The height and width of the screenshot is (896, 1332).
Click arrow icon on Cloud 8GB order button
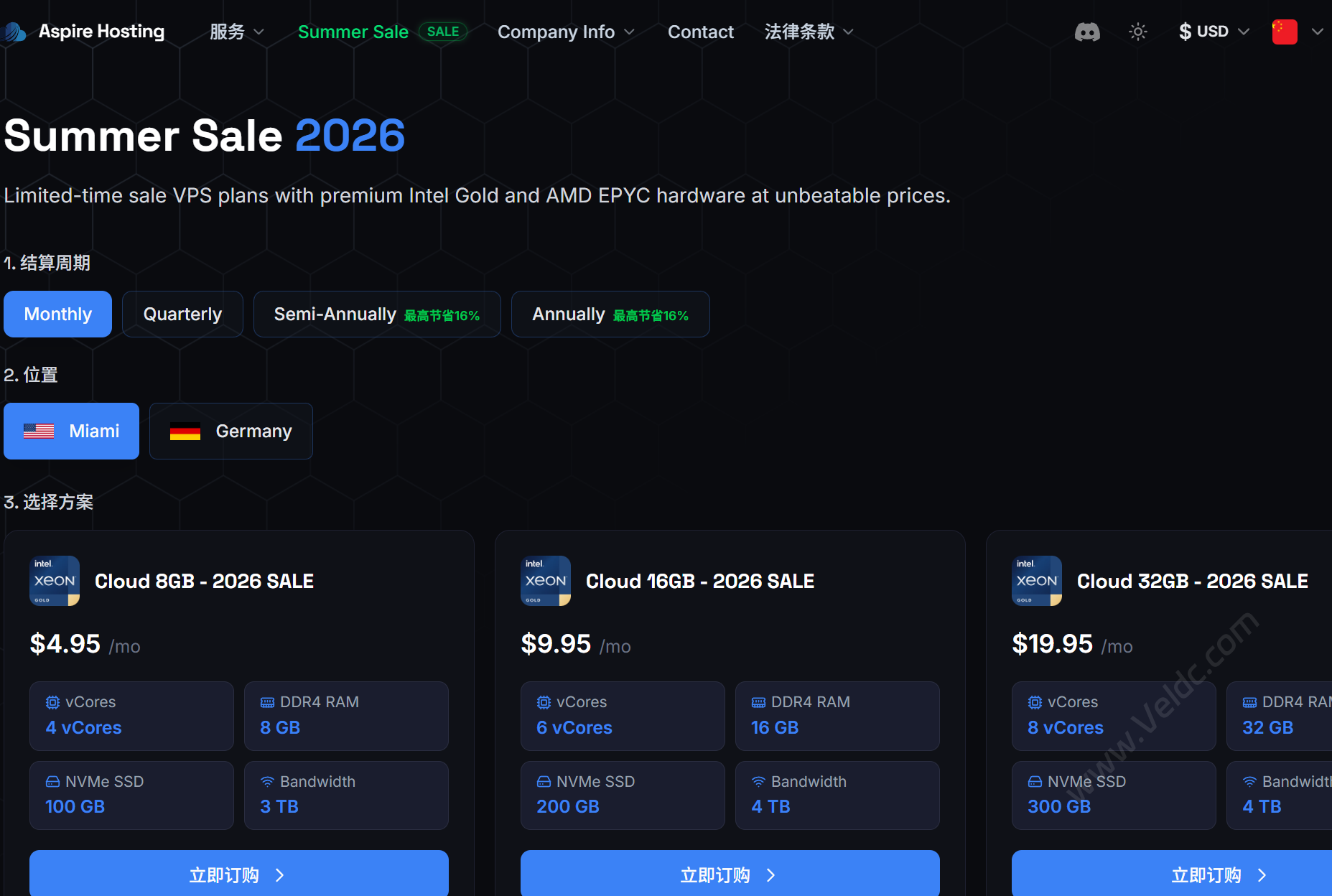coord(280,875)
